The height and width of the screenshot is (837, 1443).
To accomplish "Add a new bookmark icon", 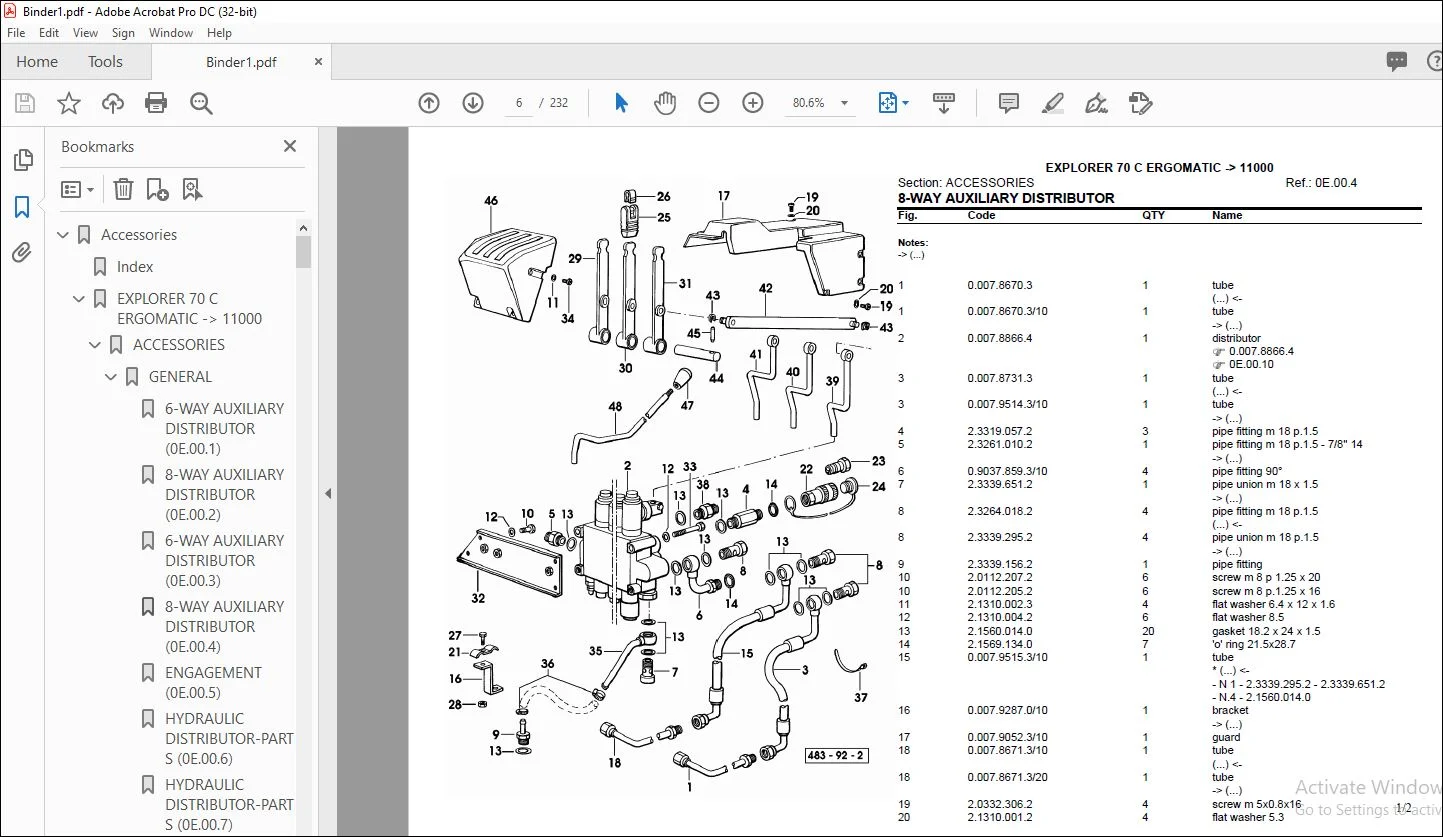I will pyautogui.click(x=157, y=189).
